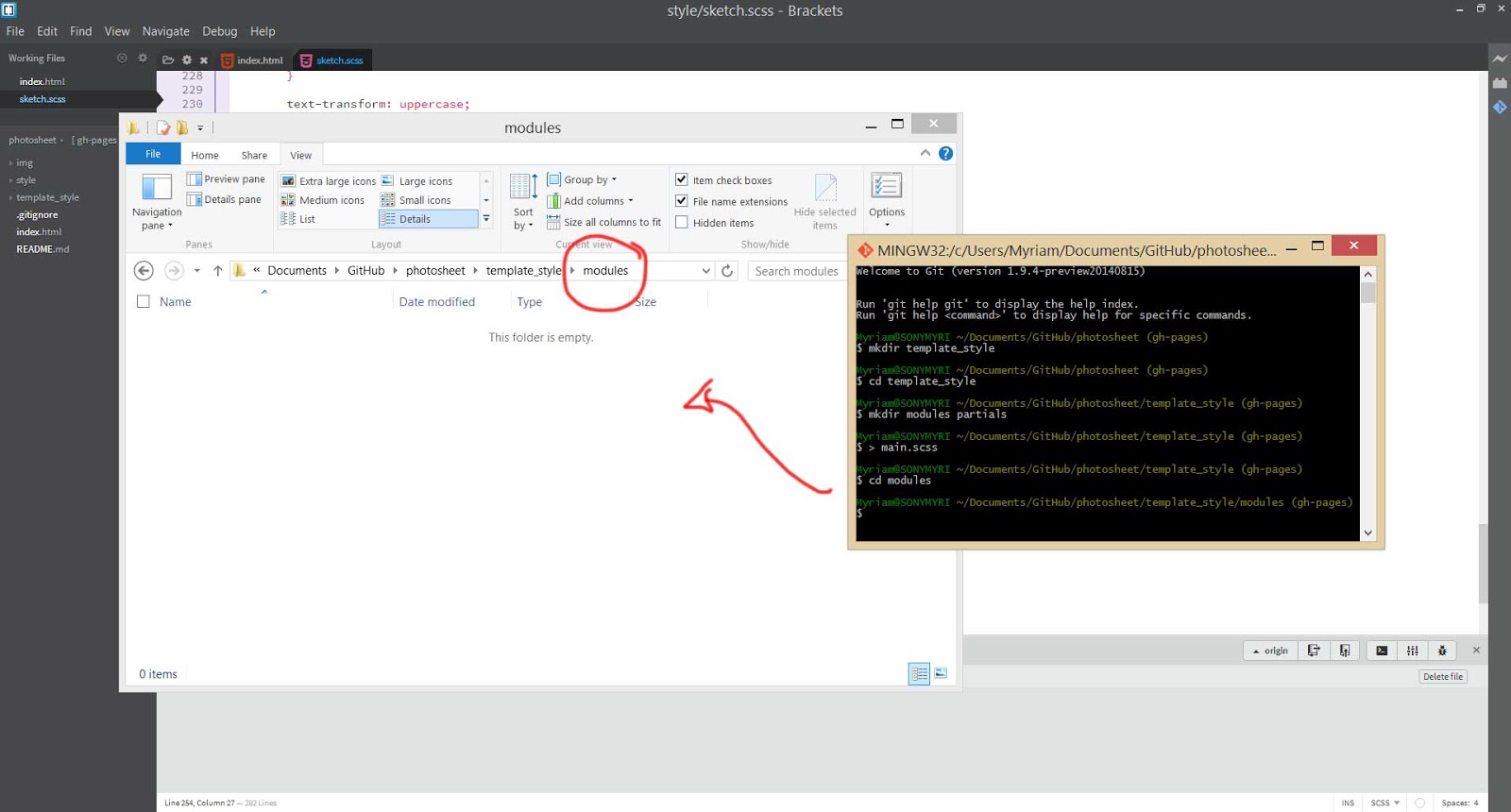This screenshot has height=812, width=1511.
Task: Click the bug report icon in Git panel
Action: (1442, 651)
